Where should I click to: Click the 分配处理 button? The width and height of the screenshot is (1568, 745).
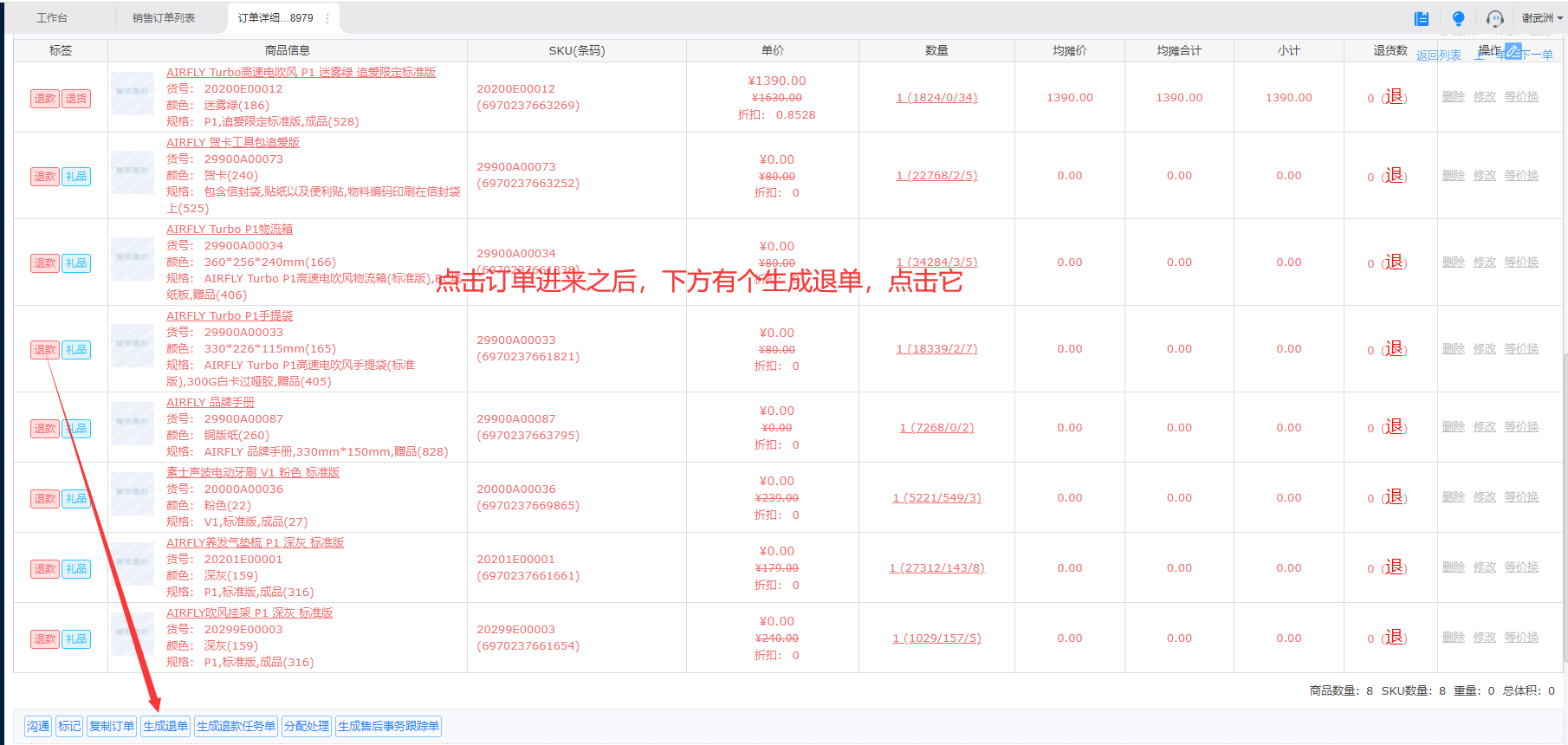307,726
